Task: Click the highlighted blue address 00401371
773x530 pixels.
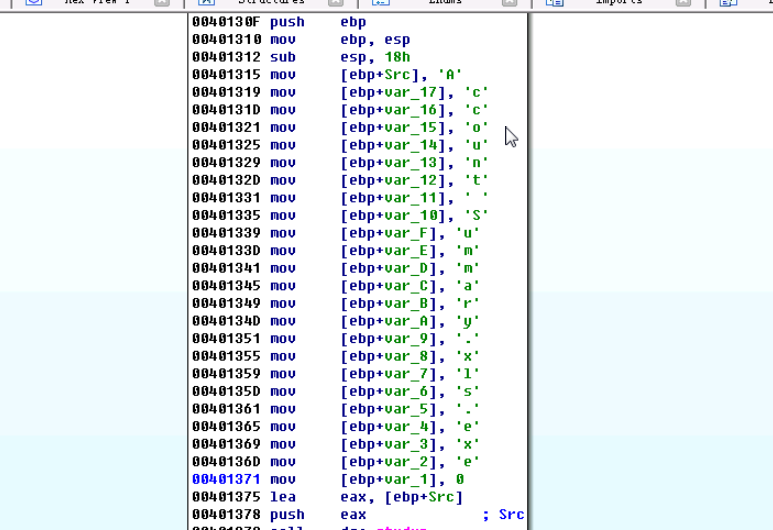Action: [x=226, y=480]
